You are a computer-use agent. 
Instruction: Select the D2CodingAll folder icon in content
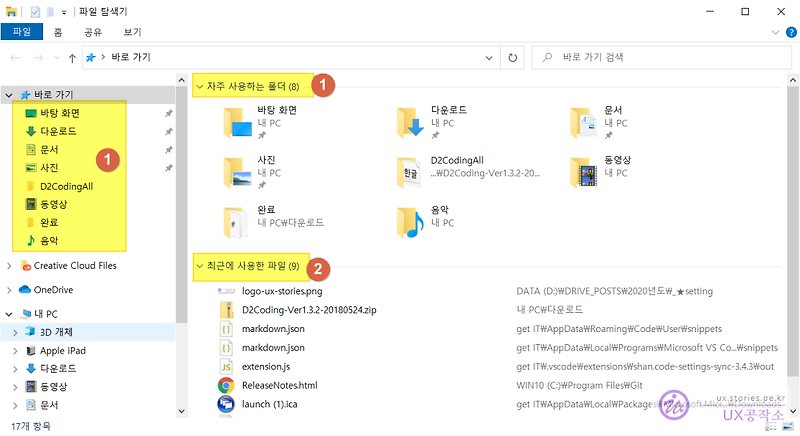point(410,173)
